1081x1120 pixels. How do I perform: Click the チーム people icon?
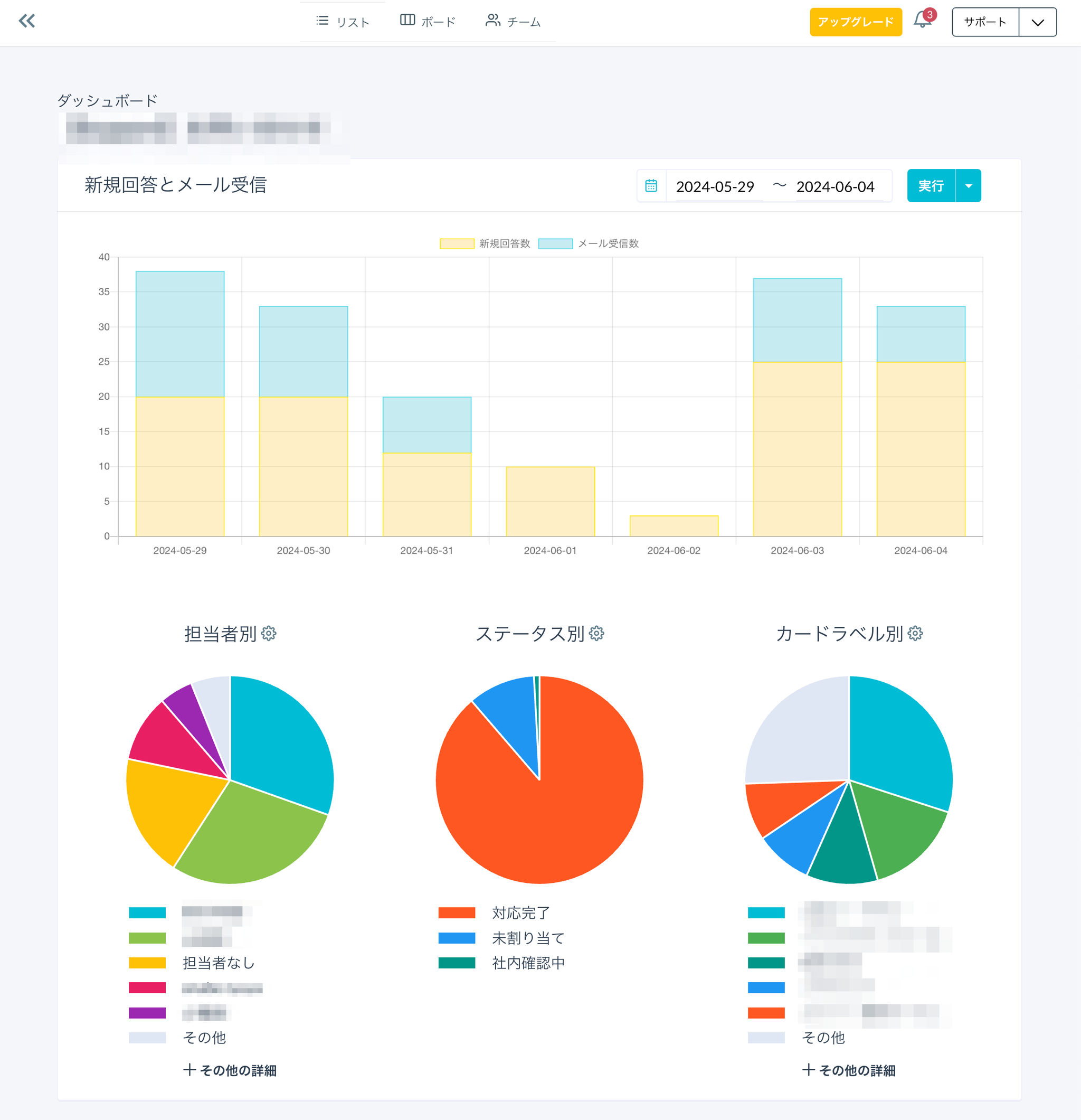(492, 21)
